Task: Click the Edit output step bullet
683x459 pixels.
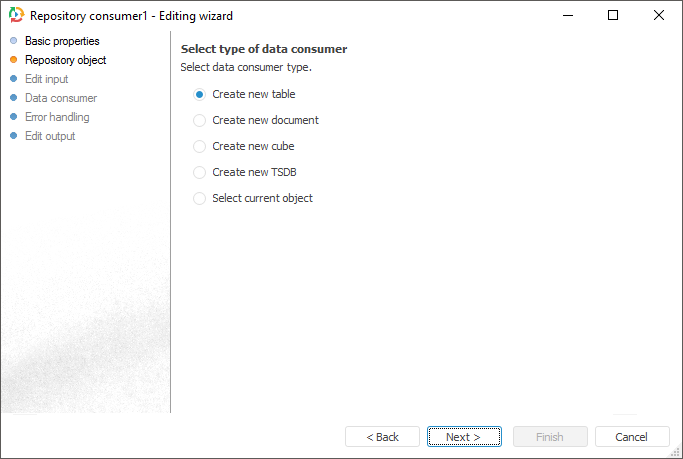Action: tap(14, 136)
